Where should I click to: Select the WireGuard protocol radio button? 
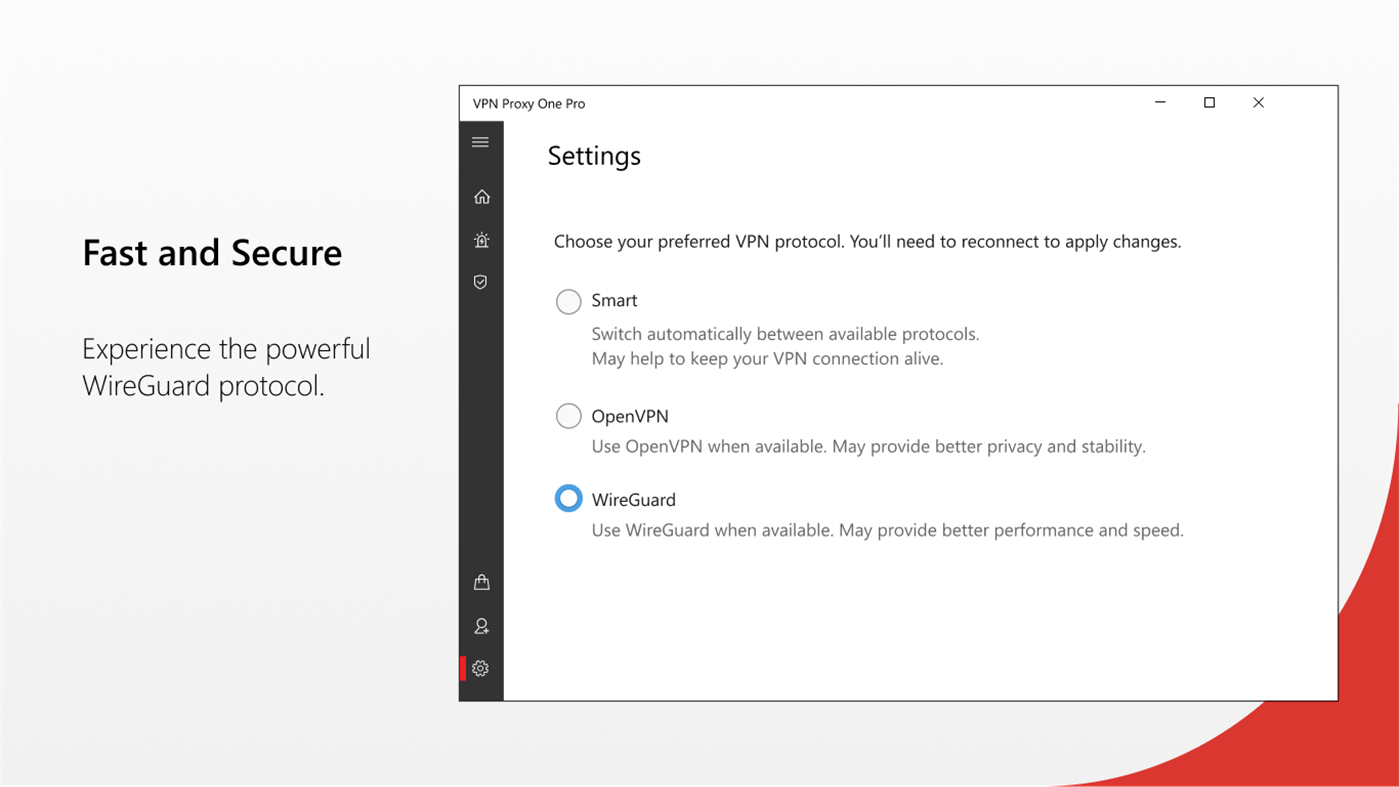[568, 498]
